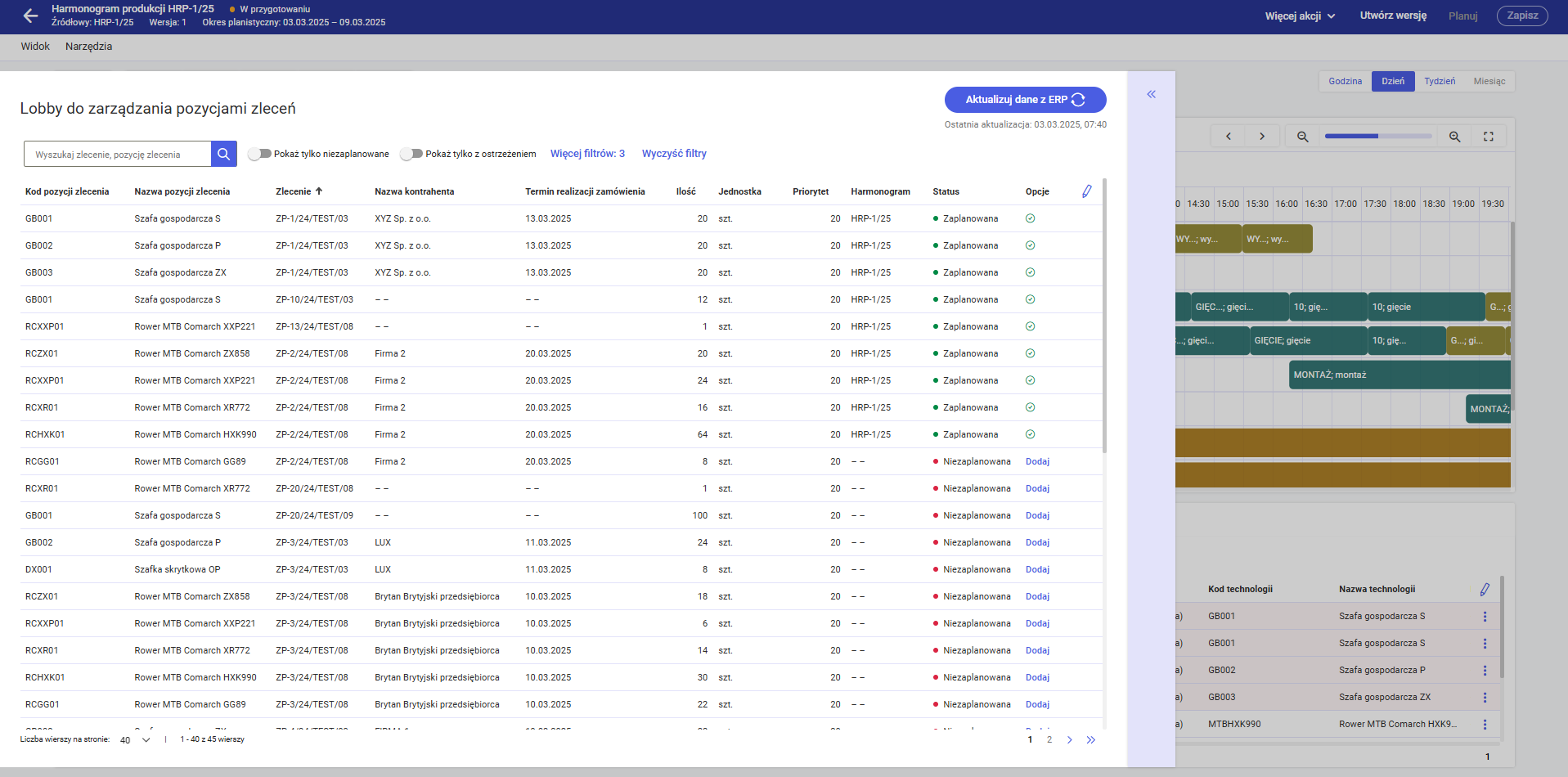This screenshot has height=777, width=1568.
Task: Open the Widok menu
Action: [35, 47]
